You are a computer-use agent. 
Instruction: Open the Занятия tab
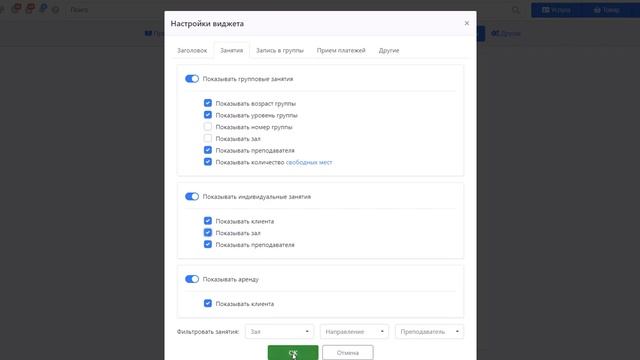[x=231, y=51]
